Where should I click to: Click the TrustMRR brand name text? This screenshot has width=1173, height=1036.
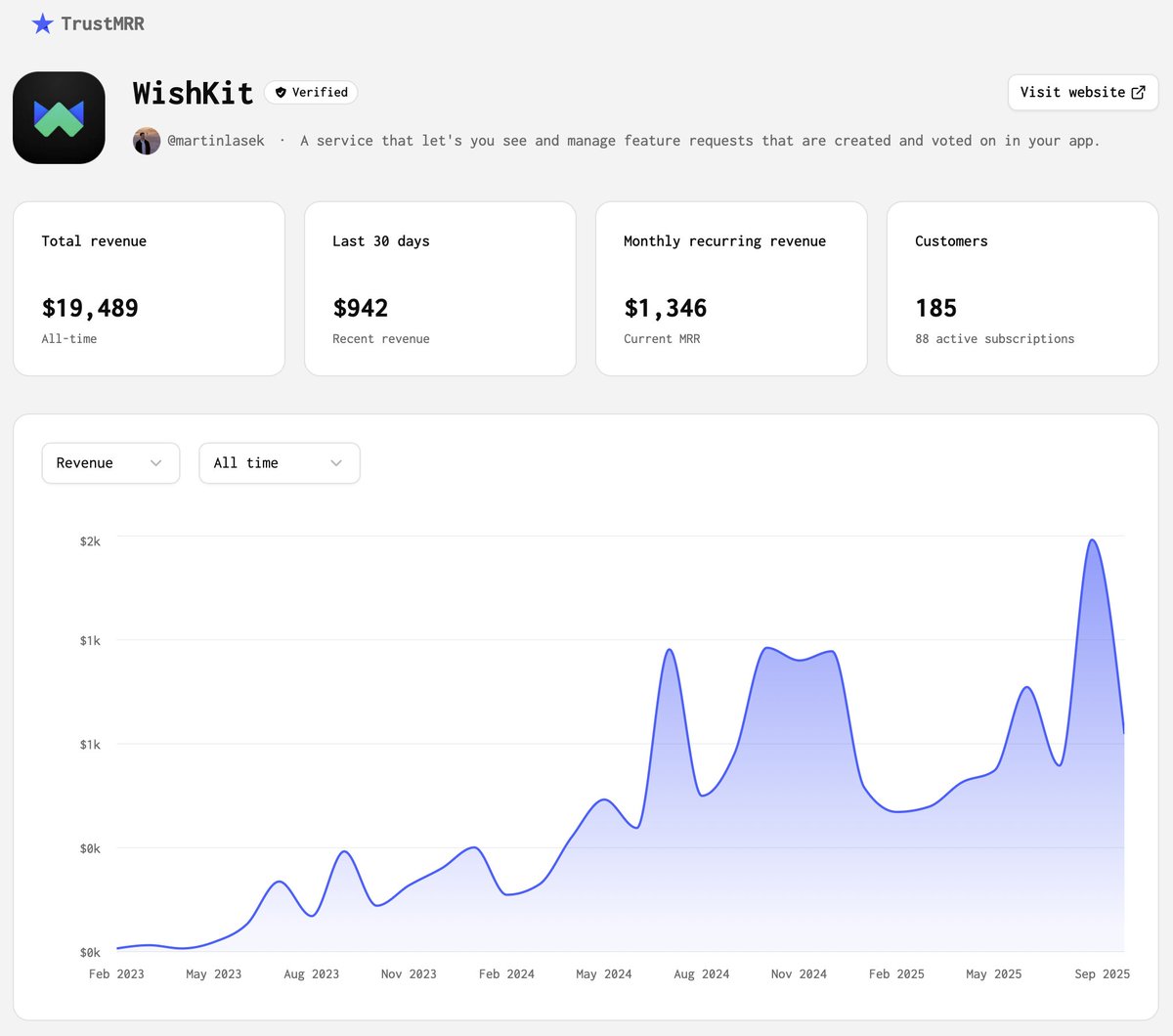point(103,23)
